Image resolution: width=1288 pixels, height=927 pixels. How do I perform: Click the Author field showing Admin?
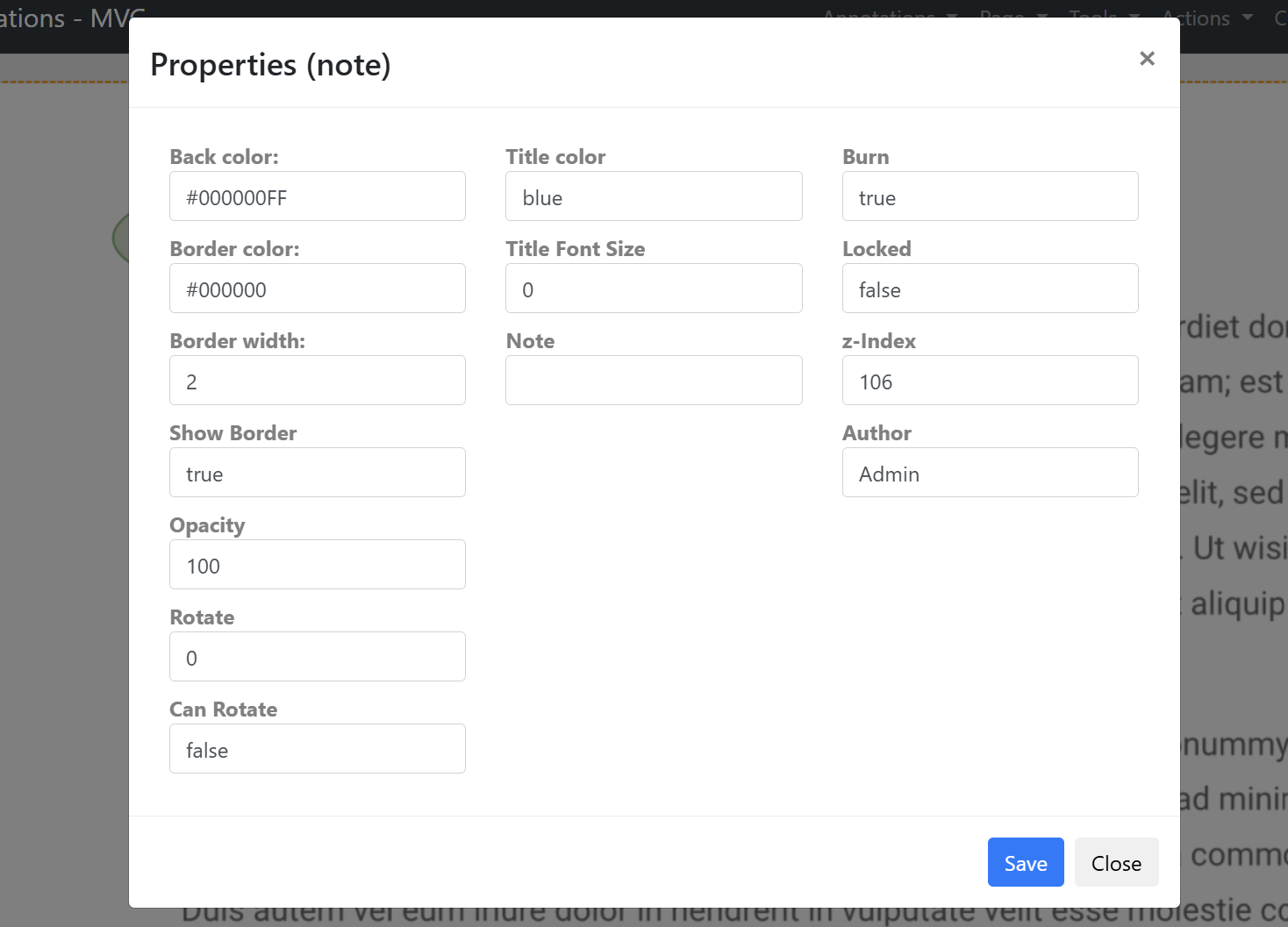click(990, 473)
